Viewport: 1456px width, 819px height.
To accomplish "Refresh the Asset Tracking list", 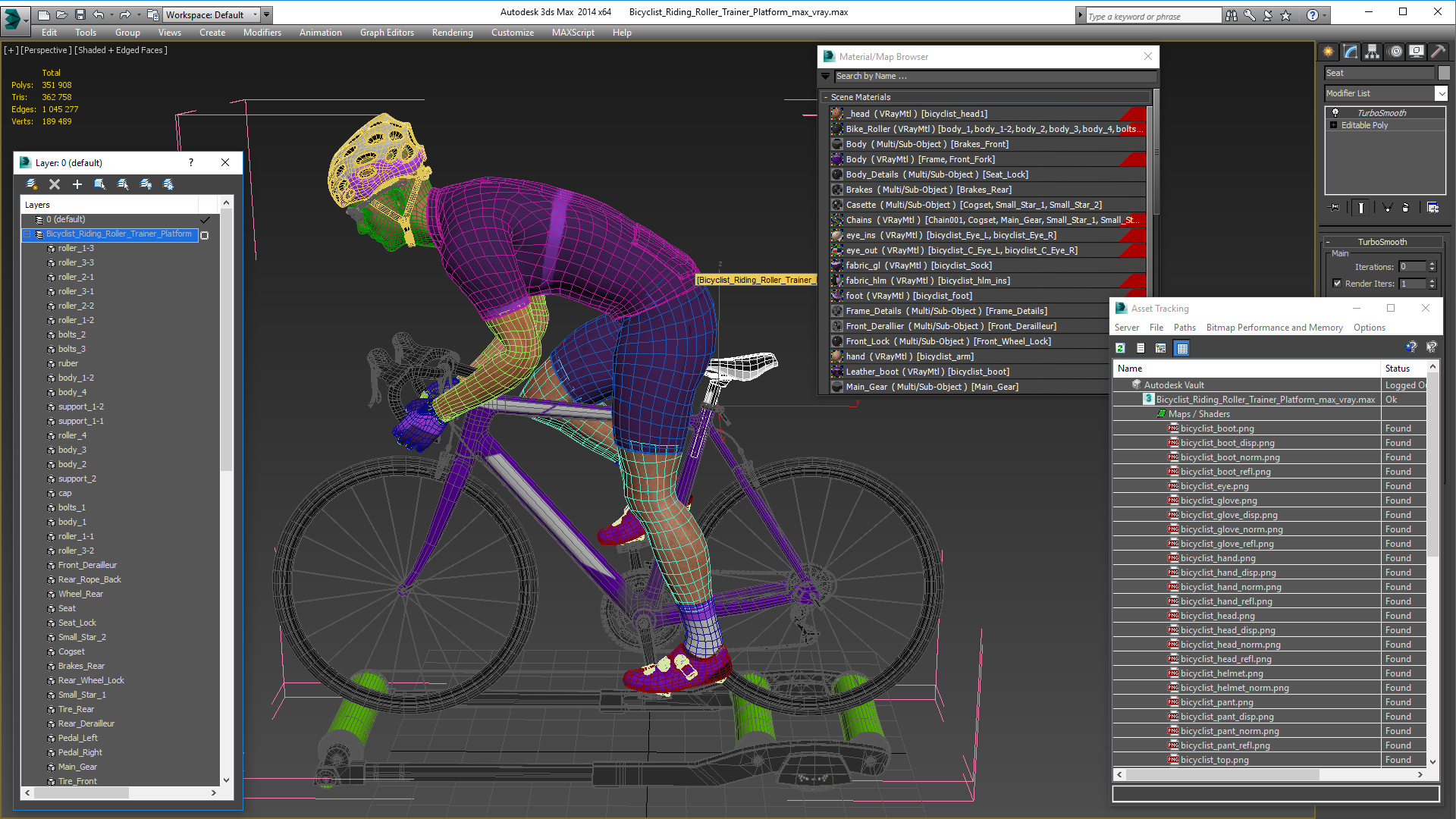I will tap(1120, 348).
